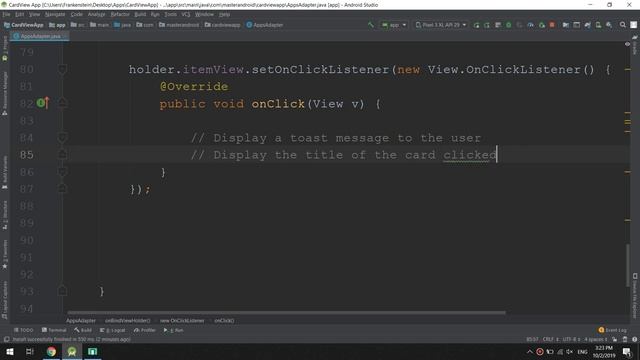The image size is (640, 360).
Task: Collapse code fold marker on line 80
Action: coord(62,70)
